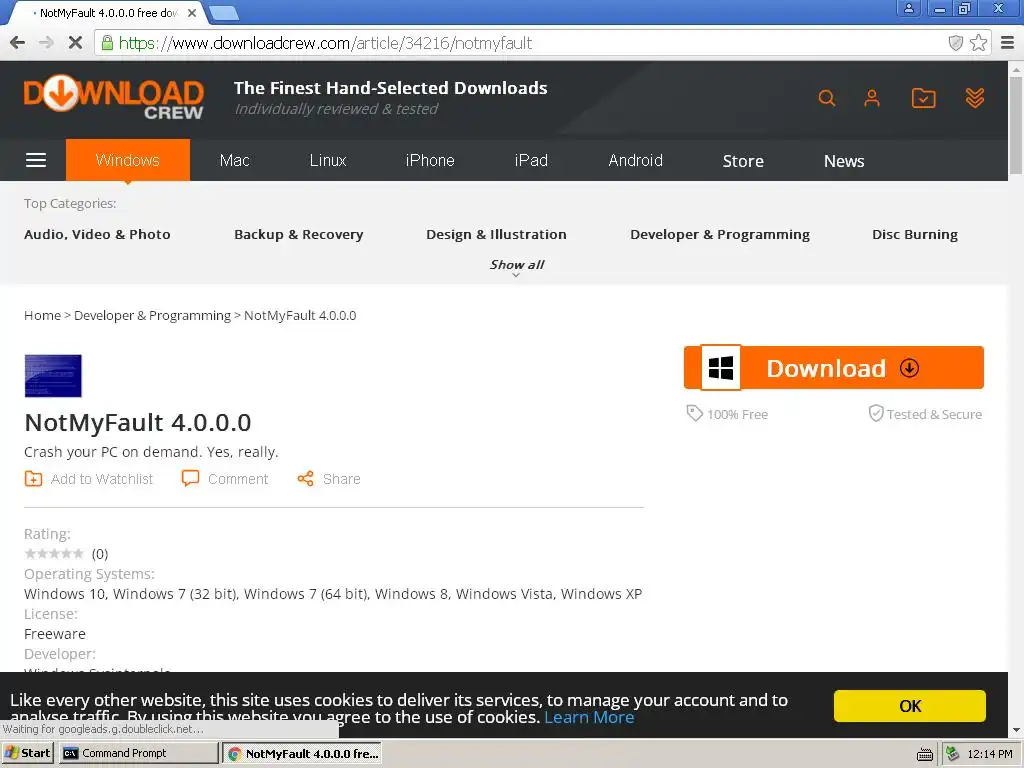
Task: Accept cookies with the OK button
Action: [x=910, y=706]
